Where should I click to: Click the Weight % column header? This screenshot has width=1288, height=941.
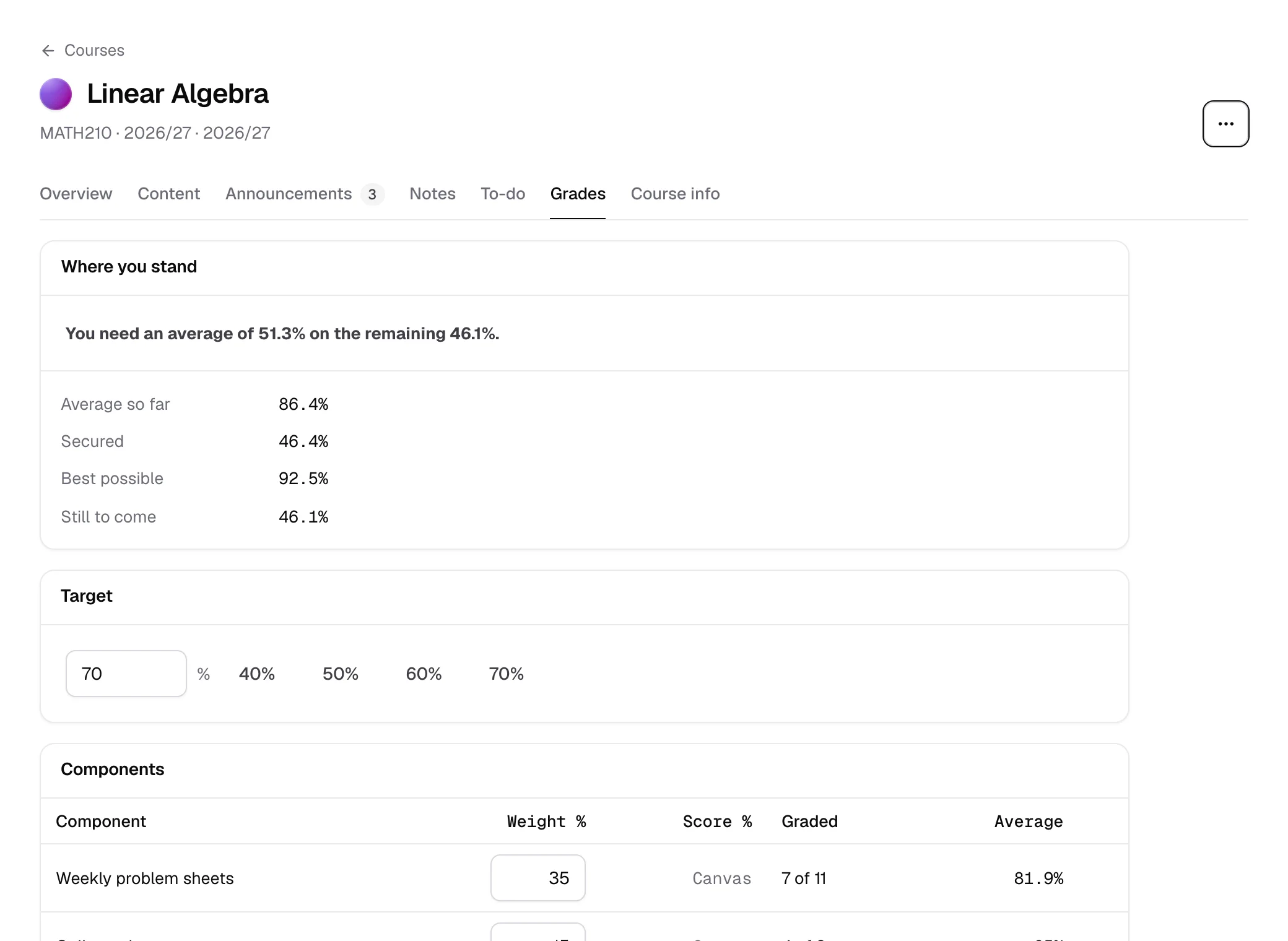tap(546, 822)
